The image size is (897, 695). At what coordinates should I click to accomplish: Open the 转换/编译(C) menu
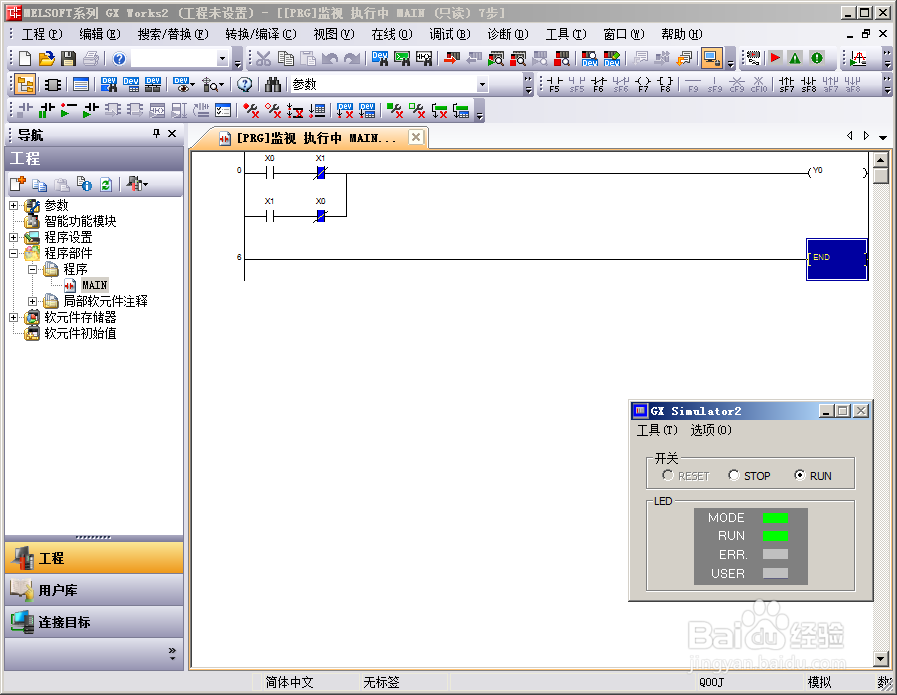(261, 34)
